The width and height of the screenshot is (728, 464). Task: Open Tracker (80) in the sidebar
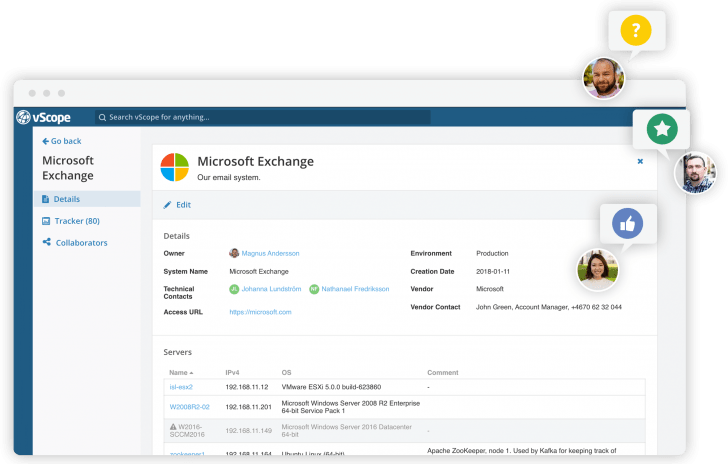click(x=77, y=221)
